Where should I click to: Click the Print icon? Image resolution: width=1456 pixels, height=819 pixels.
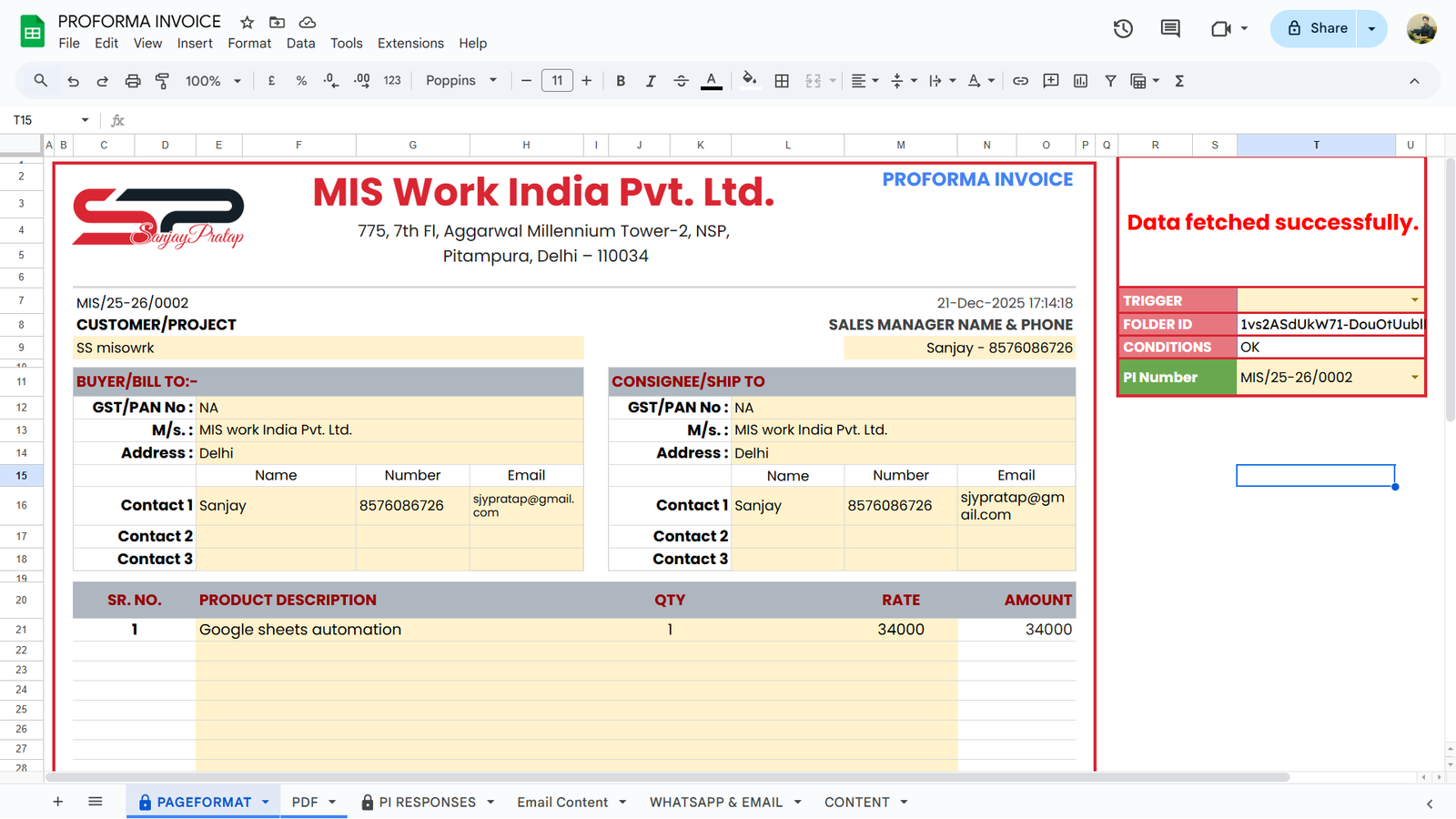tap(133, 81)
